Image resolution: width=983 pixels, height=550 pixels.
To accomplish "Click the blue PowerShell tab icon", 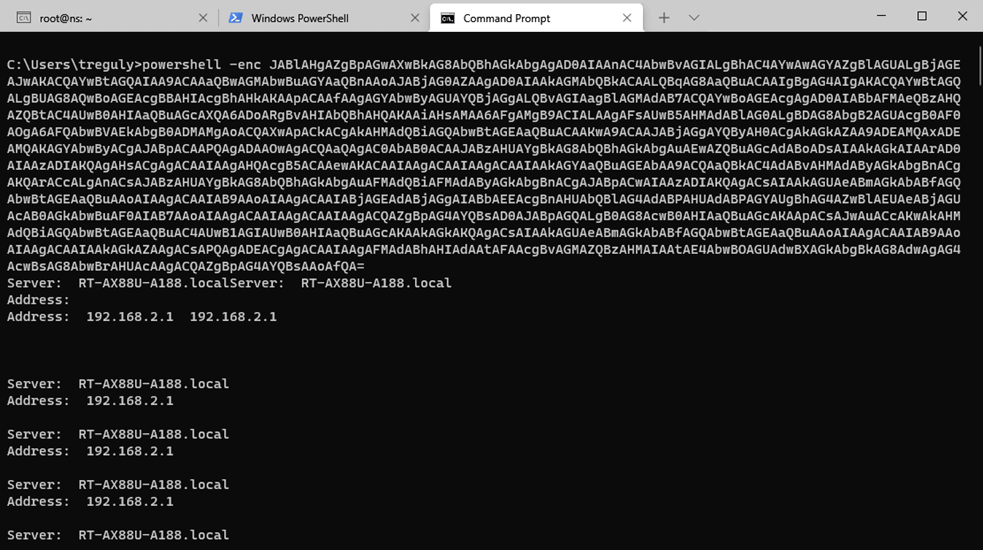I will pyautogui.click(x=236, y=18).
